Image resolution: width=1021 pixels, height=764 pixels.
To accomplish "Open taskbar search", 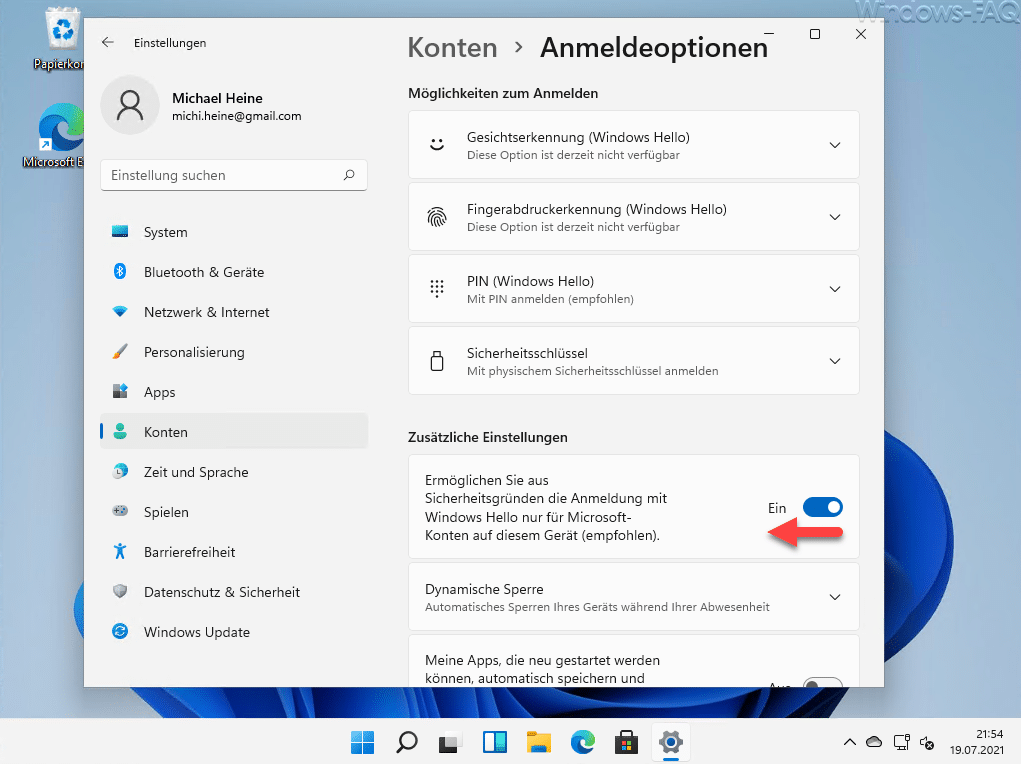I will pos(406,742).
